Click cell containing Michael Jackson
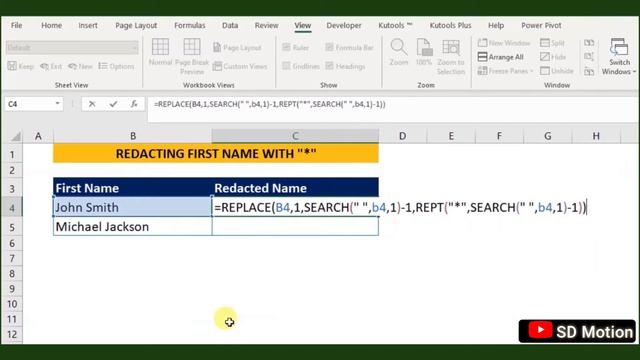 (x=133, y=227)
